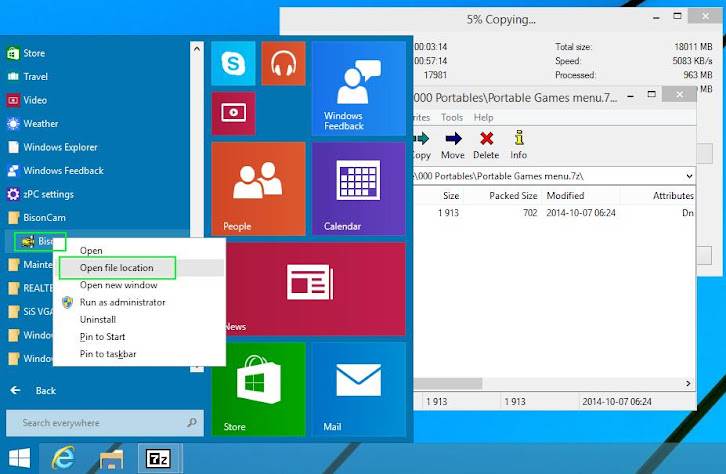Click the 7-Zip address path field
The width and height of the screenshot is (726, 474).
click(547, 176)
